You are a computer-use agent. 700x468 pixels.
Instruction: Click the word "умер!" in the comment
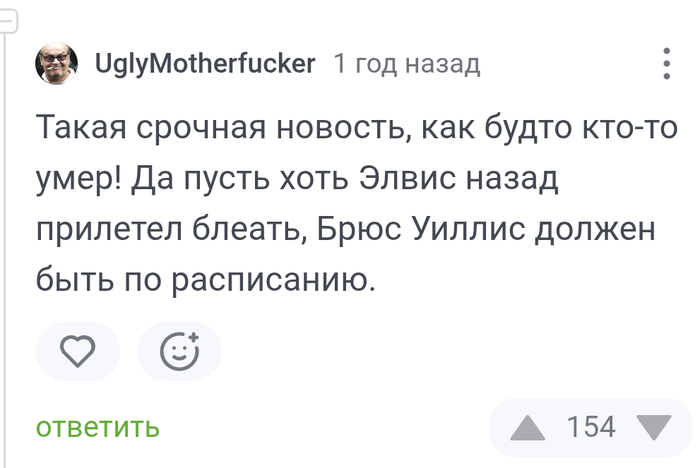pos(80,180)
